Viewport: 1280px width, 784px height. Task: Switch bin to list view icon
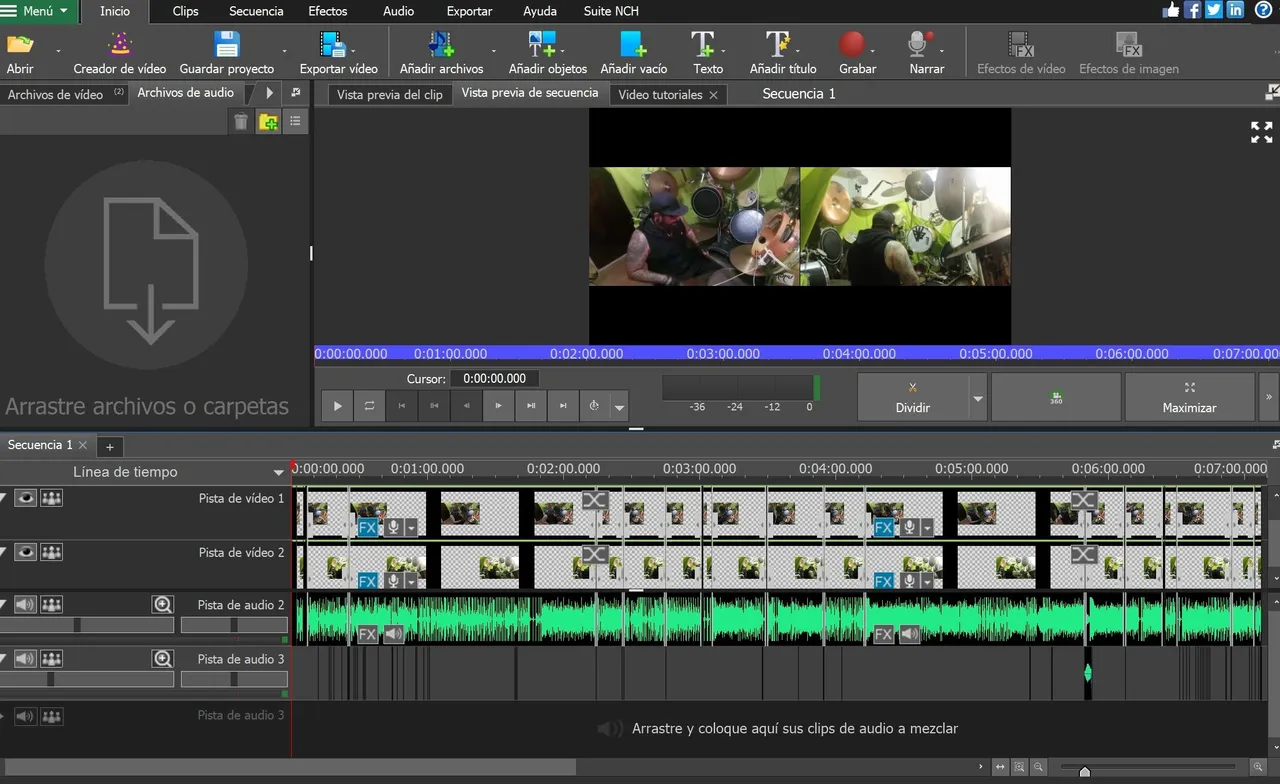295,121
